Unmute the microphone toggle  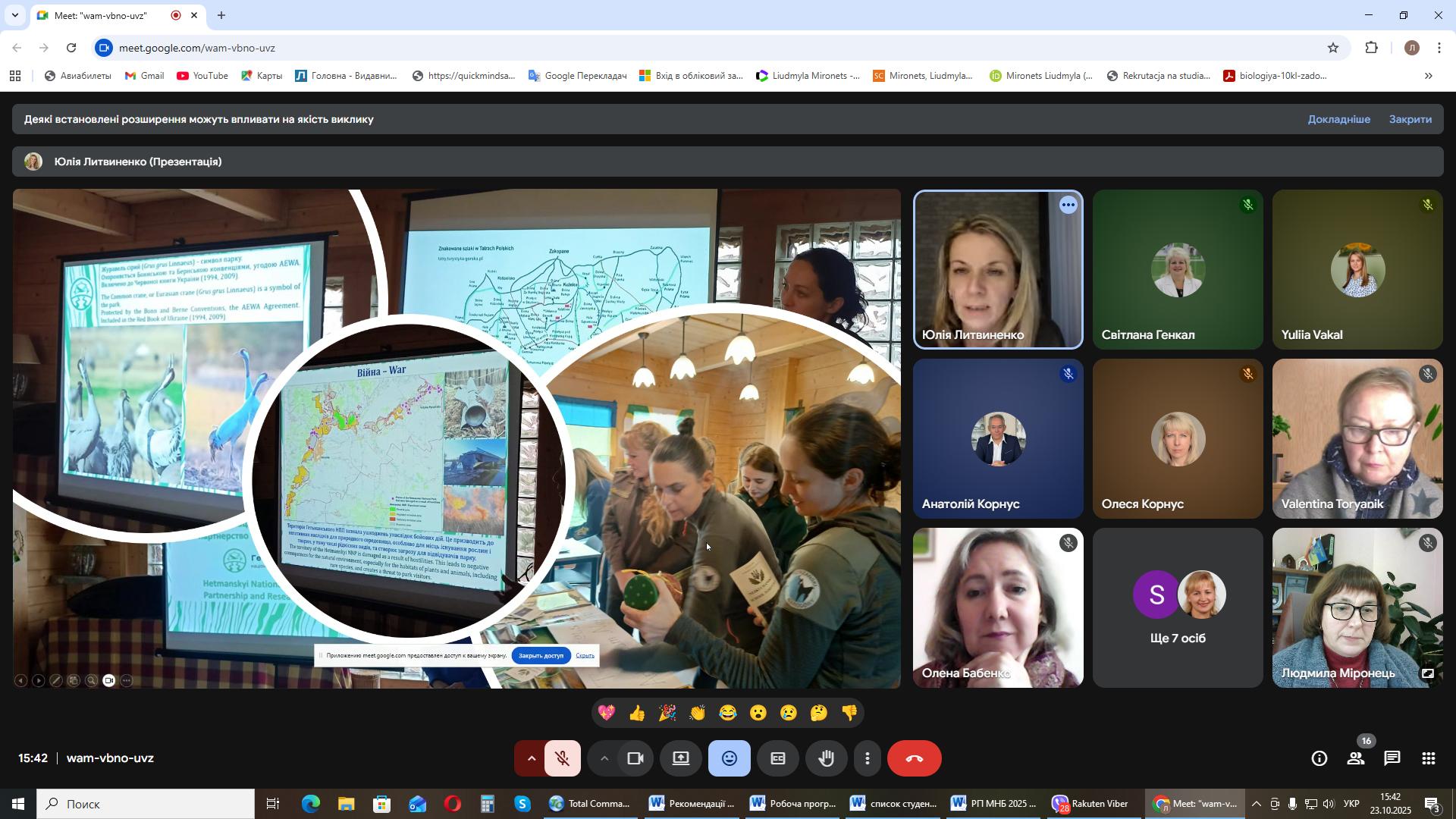coord(562,759)
